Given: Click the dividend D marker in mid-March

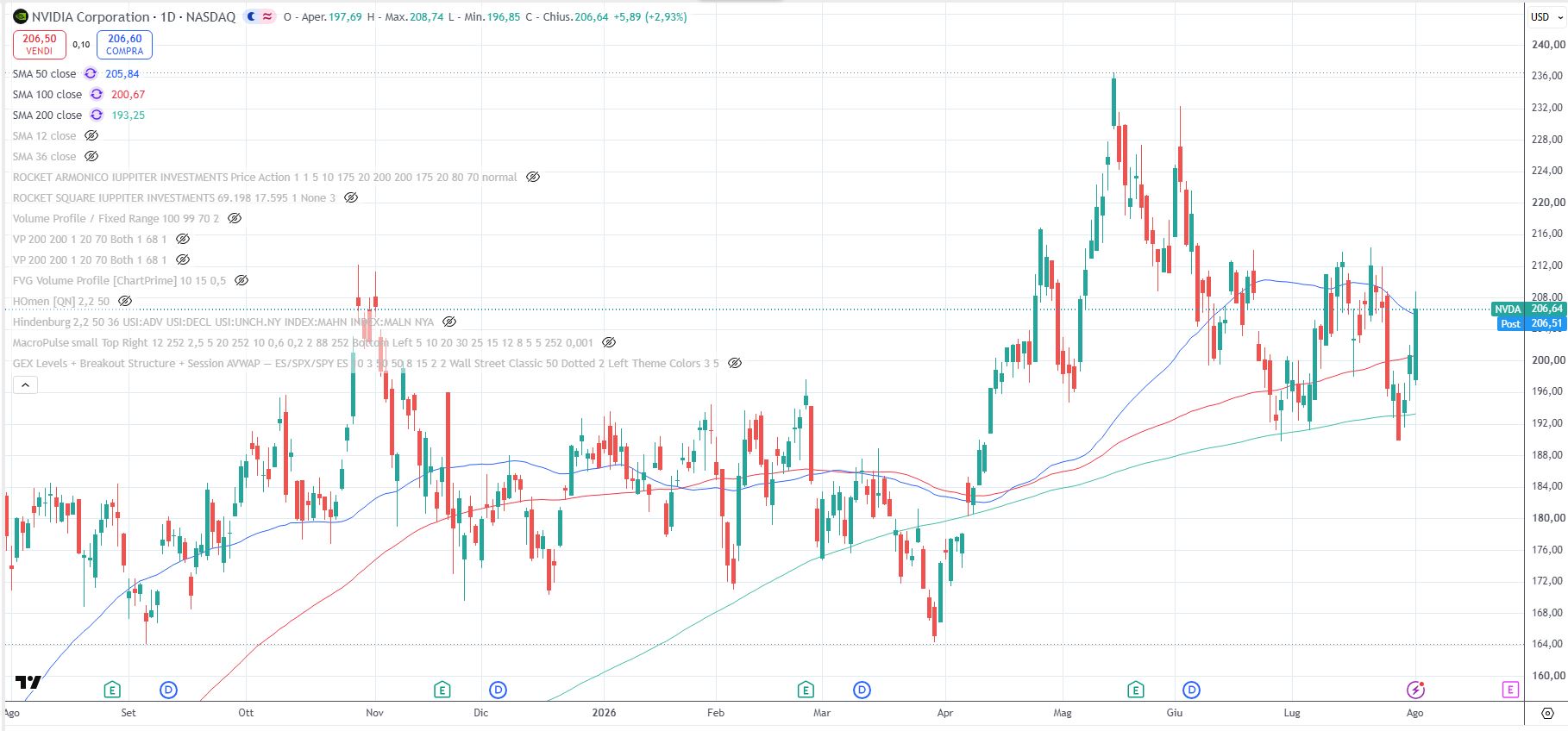Looking at the screenshot, I should [x=862, y=690].
